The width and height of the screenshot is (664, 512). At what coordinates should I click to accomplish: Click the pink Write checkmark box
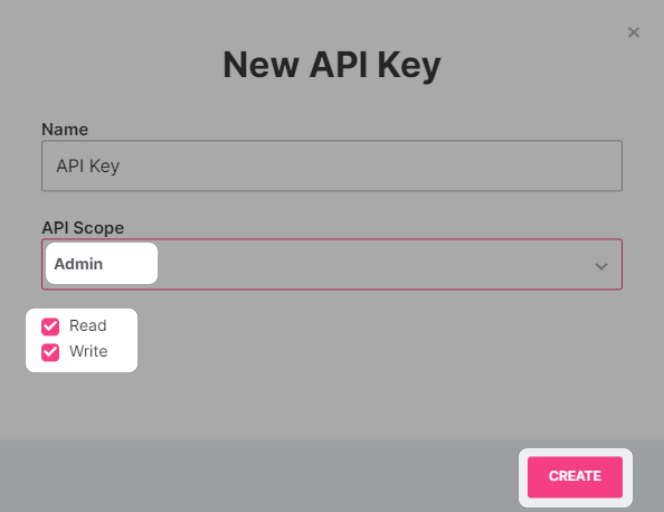point(50,352)
